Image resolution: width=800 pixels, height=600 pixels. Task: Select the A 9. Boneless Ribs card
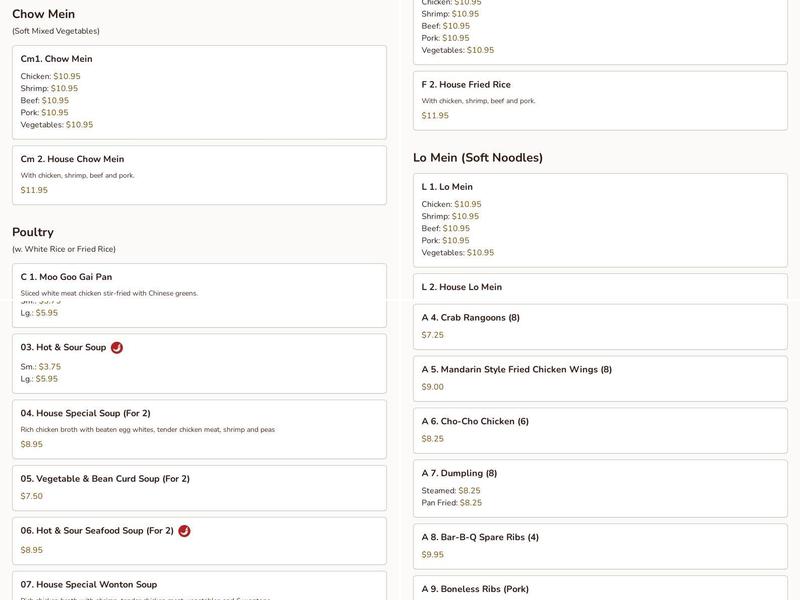click(x=600, y=588)
